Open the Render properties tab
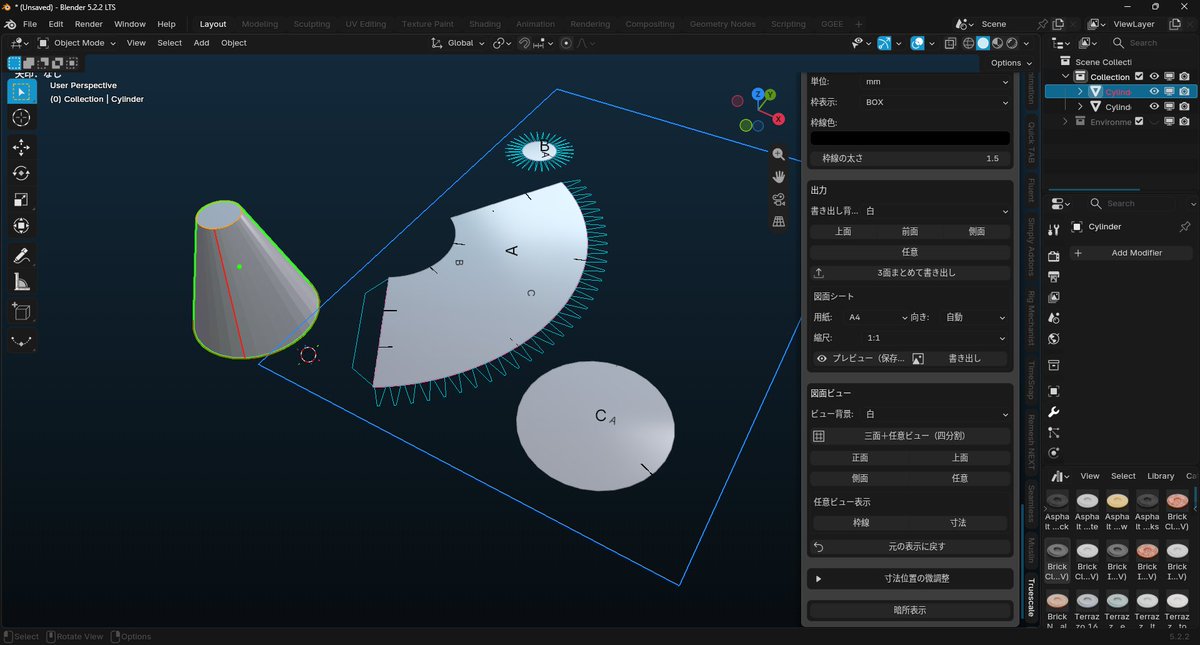Image resolution: width=1200 pixels, height=645 pixels. (x=1053, y=257)
